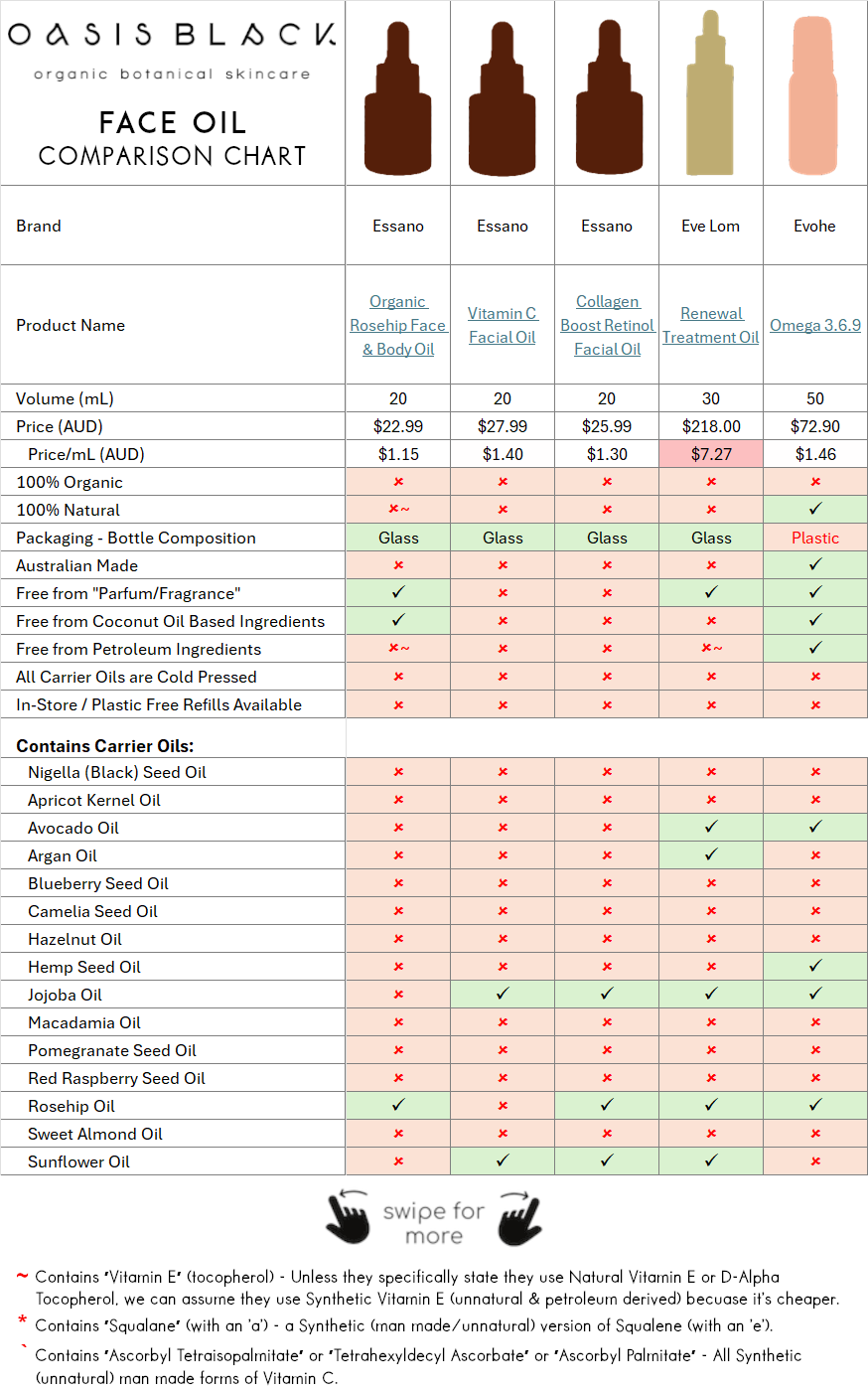868x1391 pixels.
Task: Click 'In-Store / Plastic Free Refills Available' label
Action: [159, 704]
